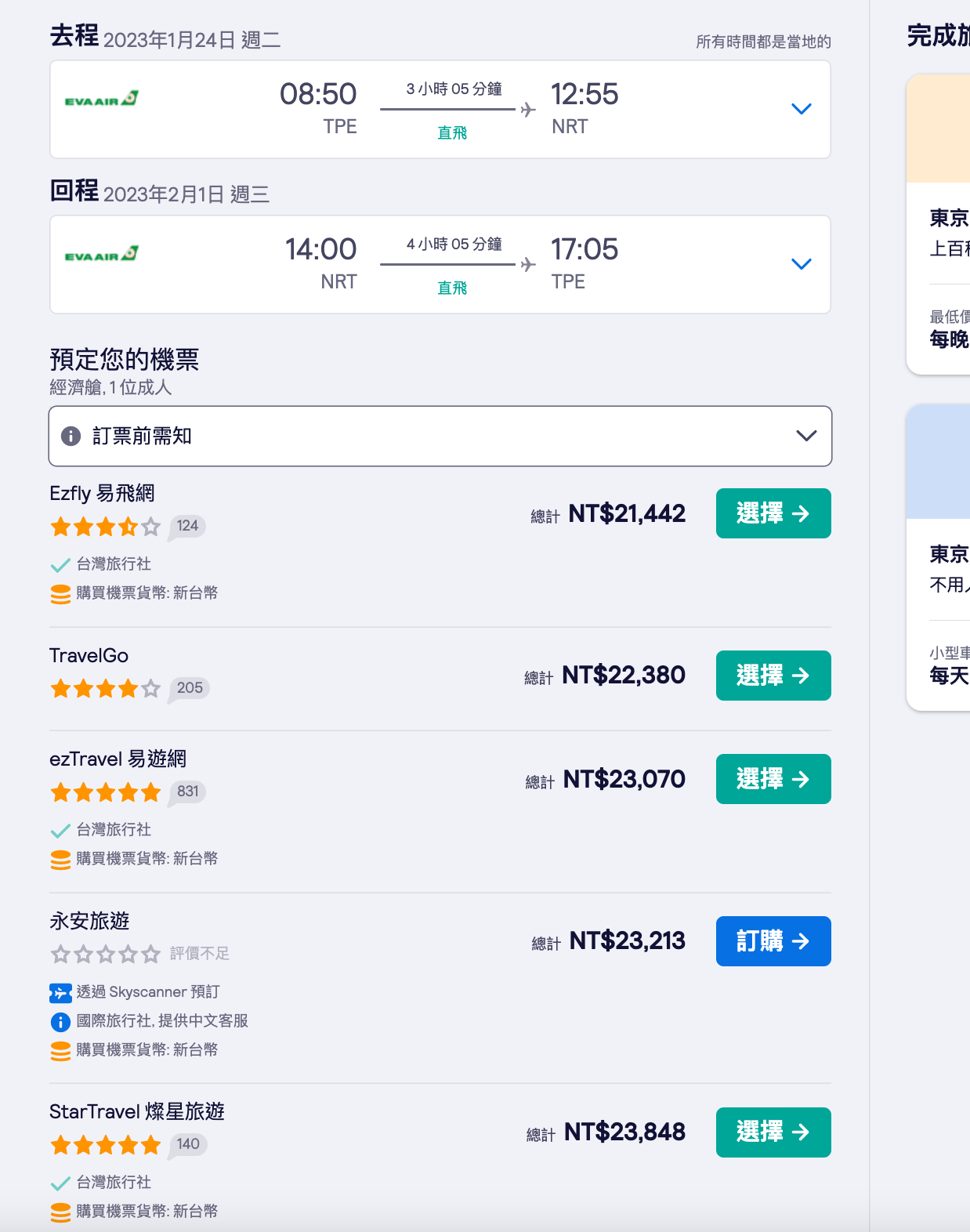Click the ezTravel 台灣旅行社 checkmark icon
Image resolution: width=970 pixels, height=1232 pixels.
[60, 831]
